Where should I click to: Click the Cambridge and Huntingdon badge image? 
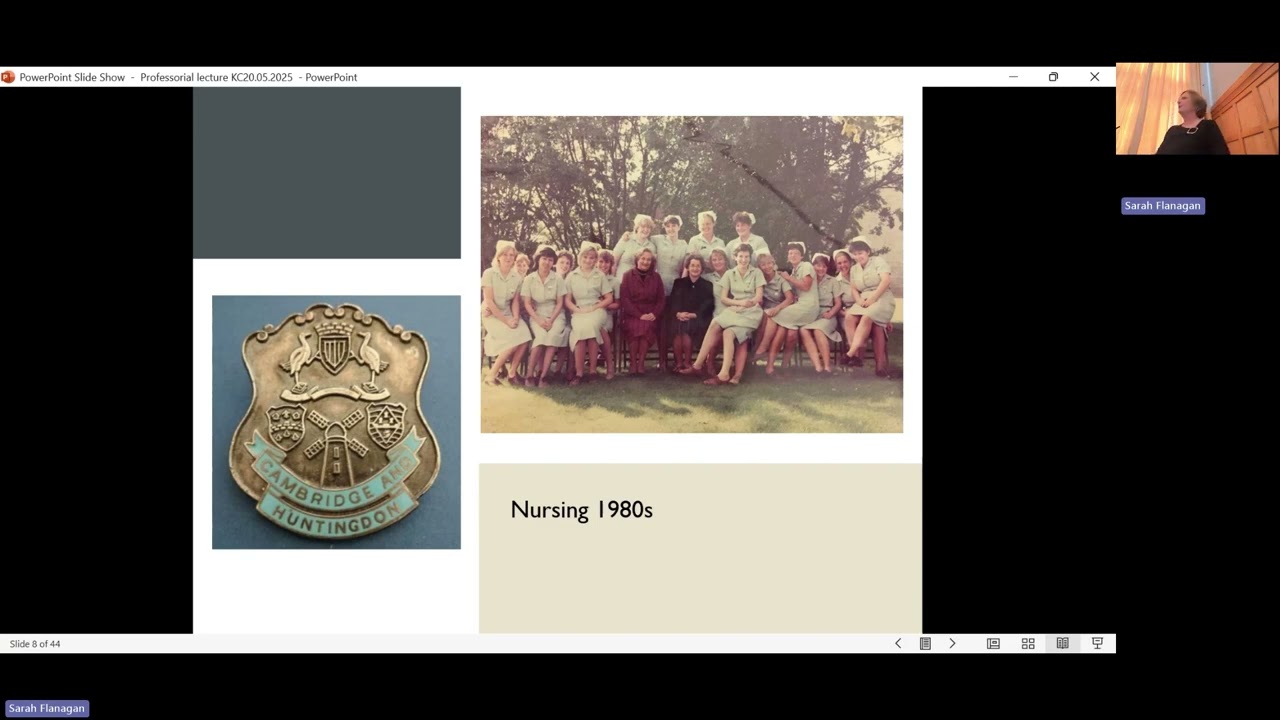(336, 422)
